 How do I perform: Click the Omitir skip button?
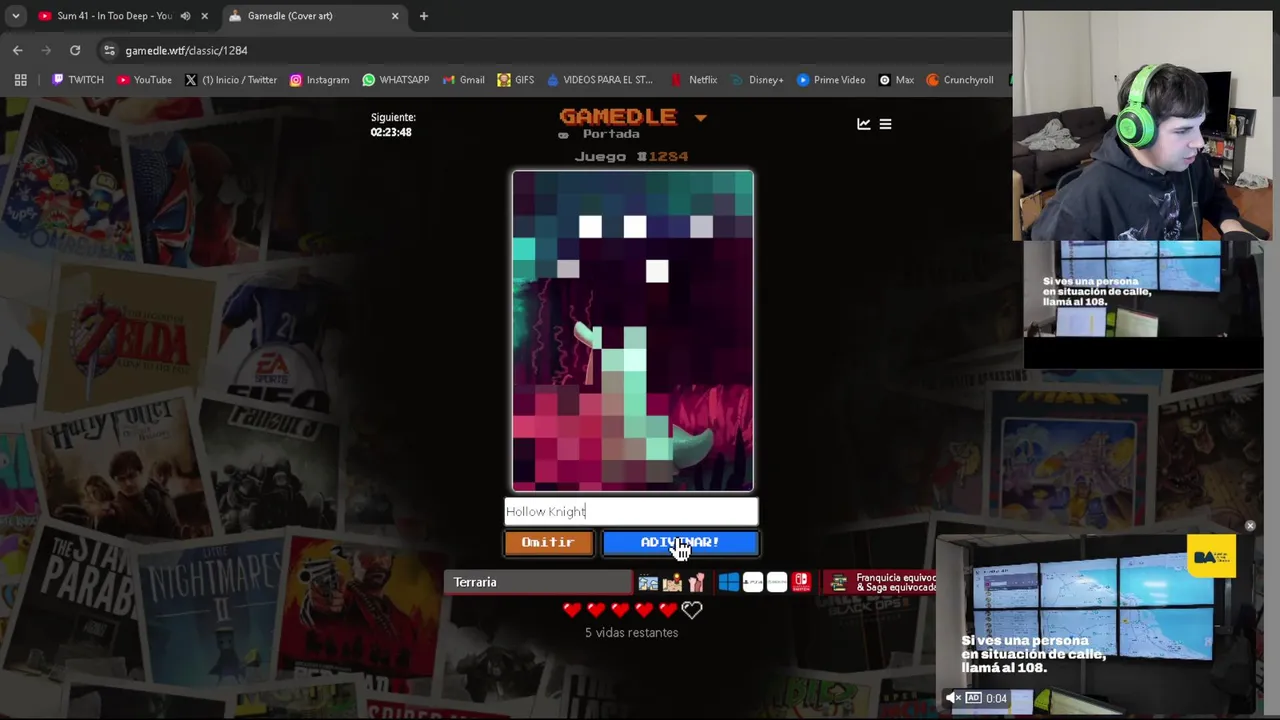coord(548,542)
